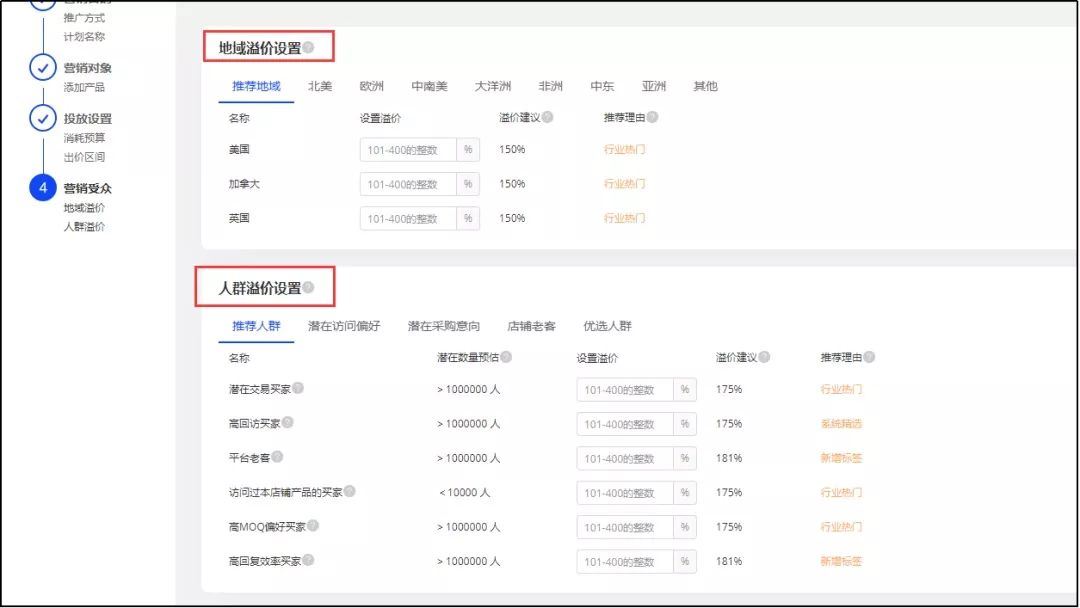
Task: Click 新增标签 reason for 平台老客
Action: click(841, 459)
